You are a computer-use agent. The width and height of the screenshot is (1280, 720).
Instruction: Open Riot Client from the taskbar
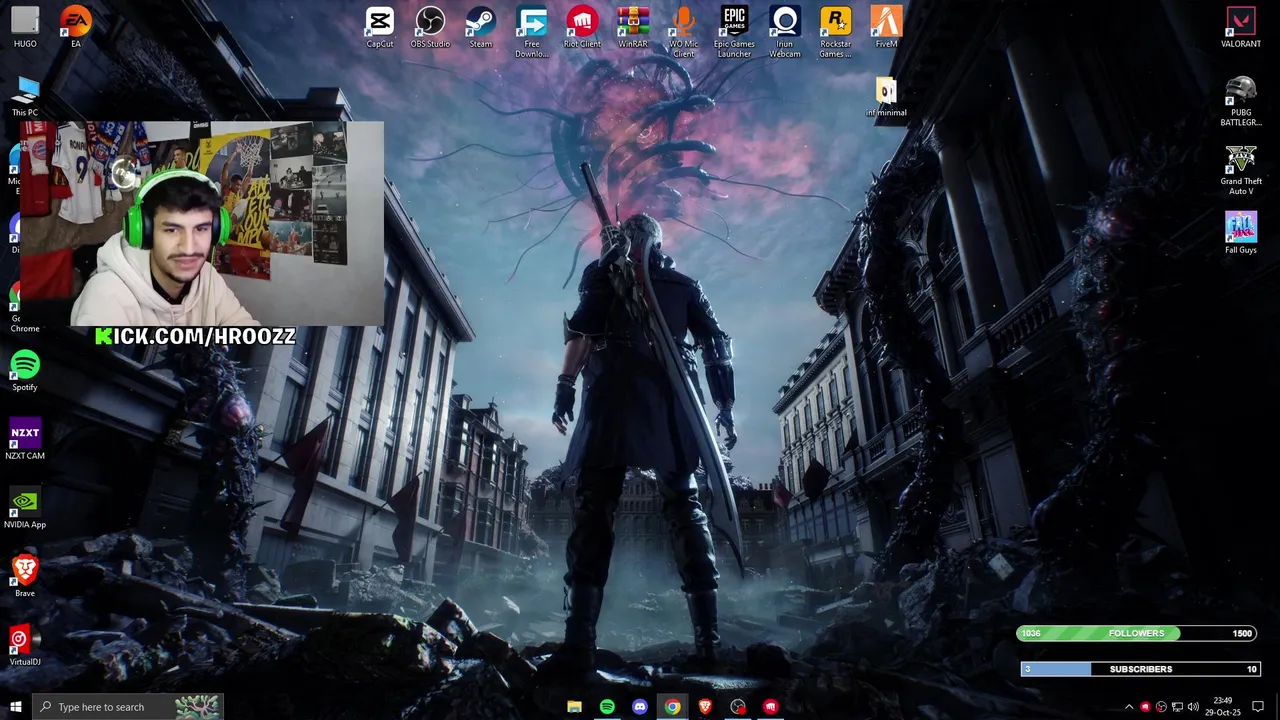771,707
